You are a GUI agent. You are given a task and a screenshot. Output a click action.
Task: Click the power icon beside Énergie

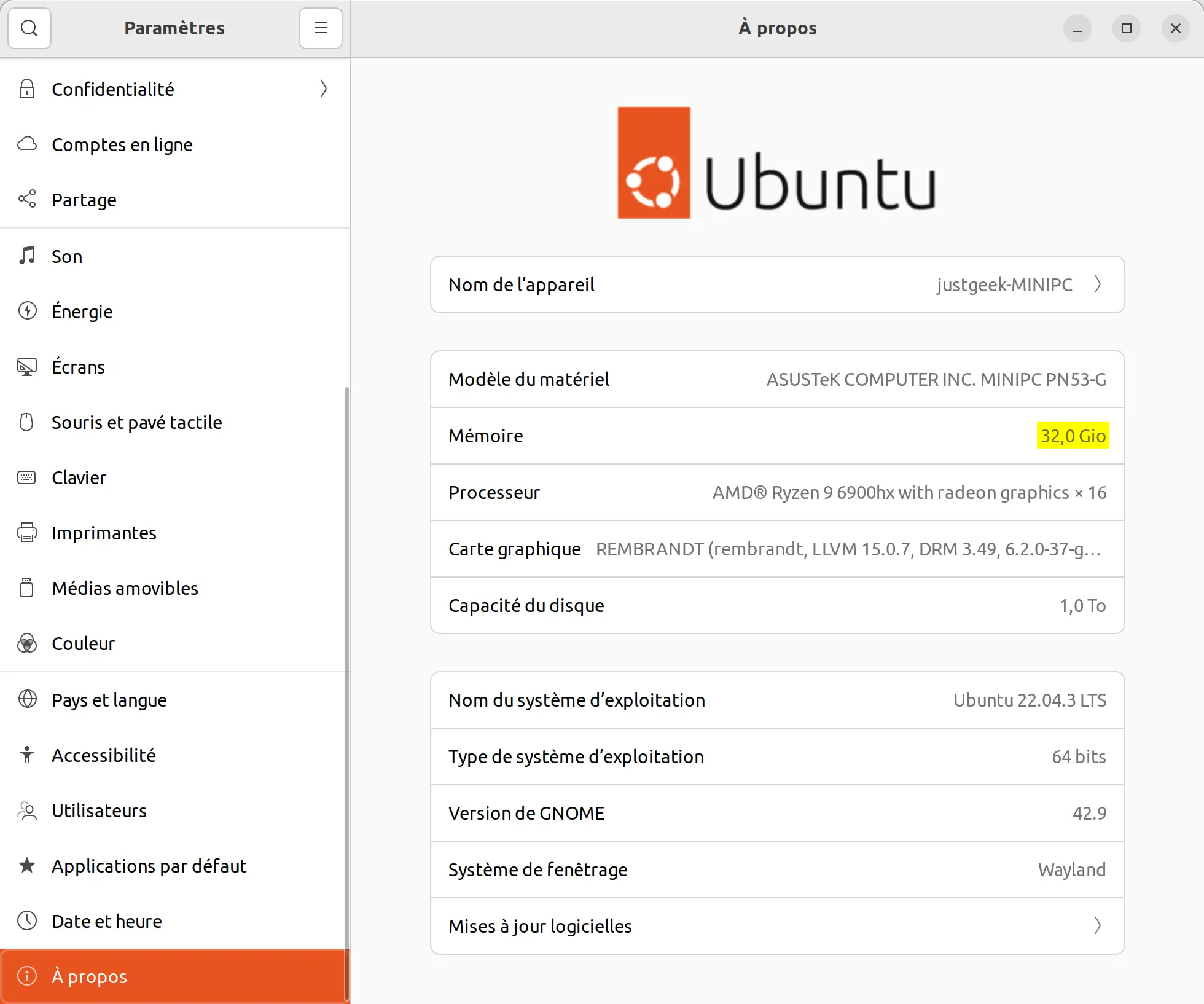[x=27, y=311]
